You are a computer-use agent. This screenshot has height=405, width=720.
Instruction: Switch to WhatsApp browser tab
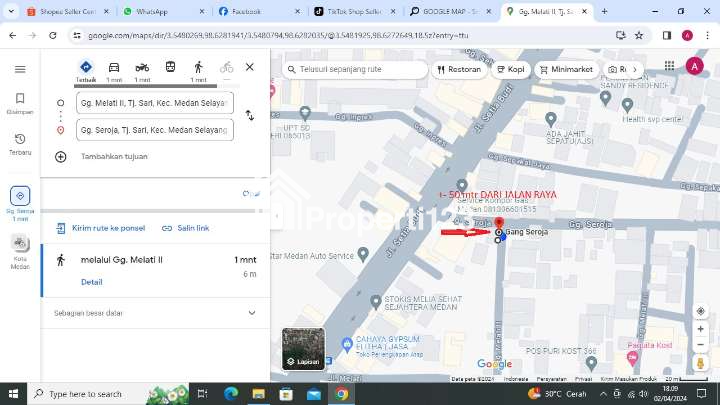[x=163, y=11]
